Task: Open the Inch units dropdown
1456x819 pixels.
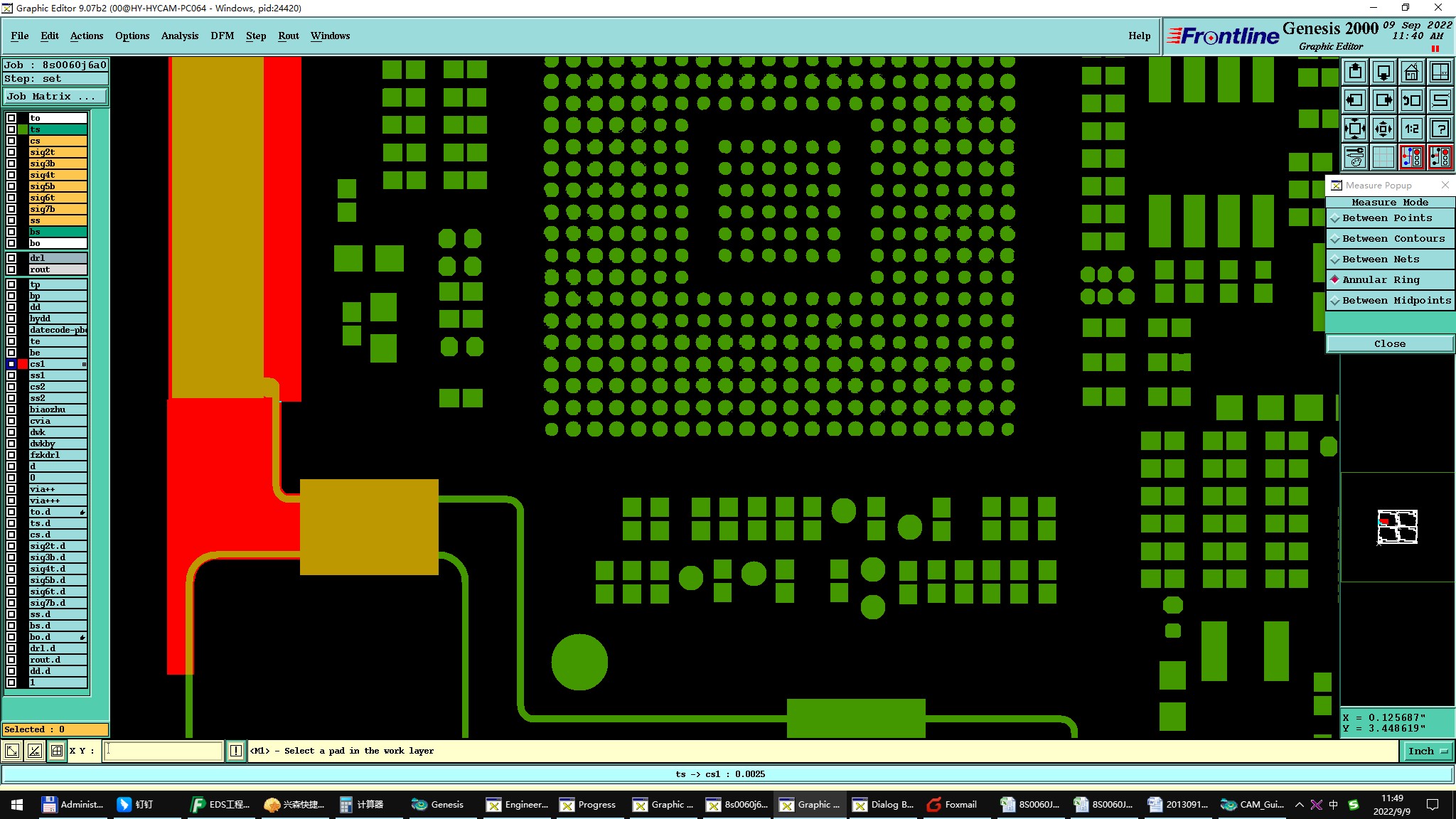Action: 1428,751
